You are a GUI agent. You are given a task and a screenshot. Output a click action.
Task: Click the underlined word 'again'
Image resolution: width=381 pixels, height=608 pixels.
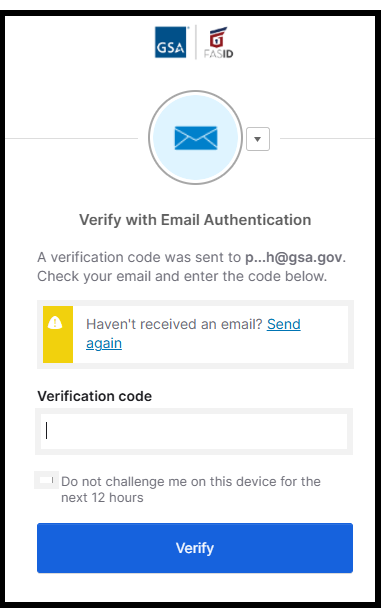click(104, 344)
